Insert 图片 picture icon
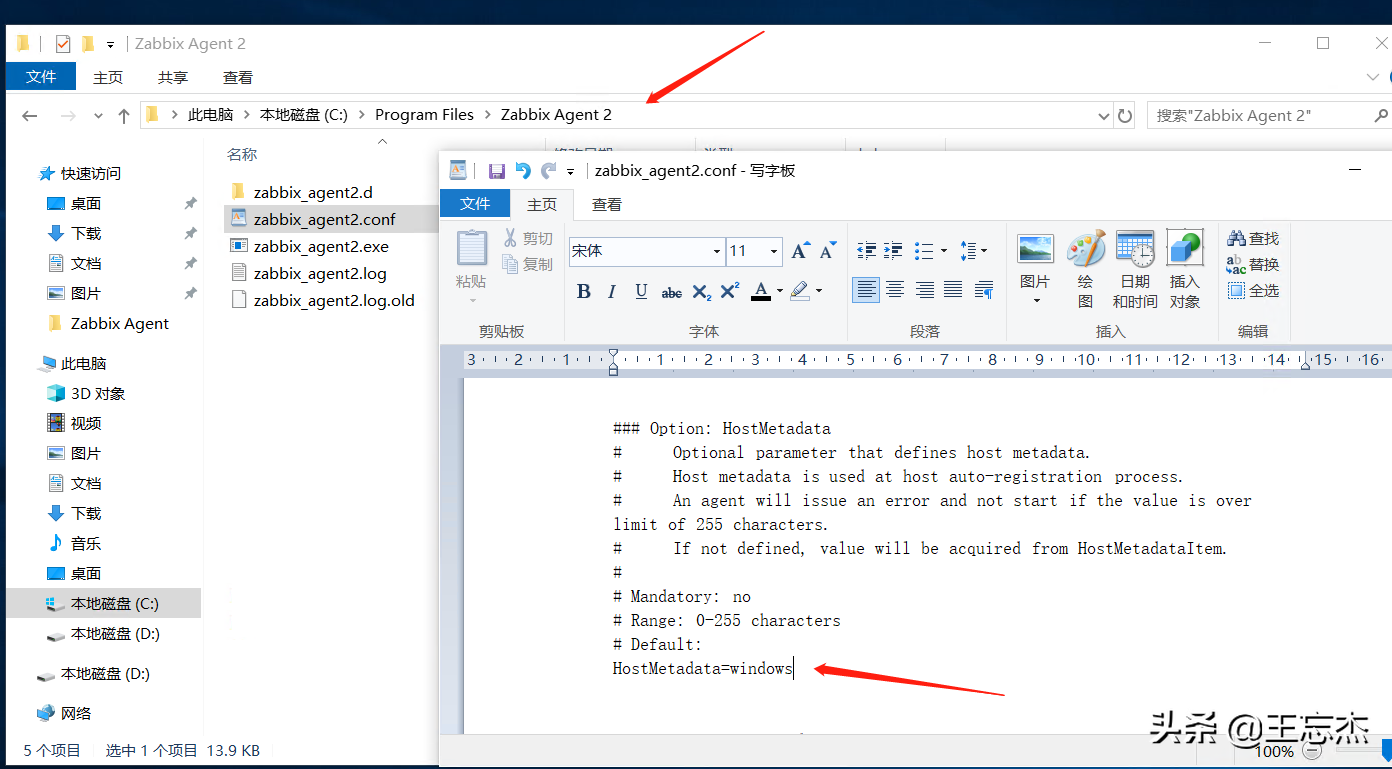Image resolution: width=1392 pixels, height=769 pixels. point(1035,250)
